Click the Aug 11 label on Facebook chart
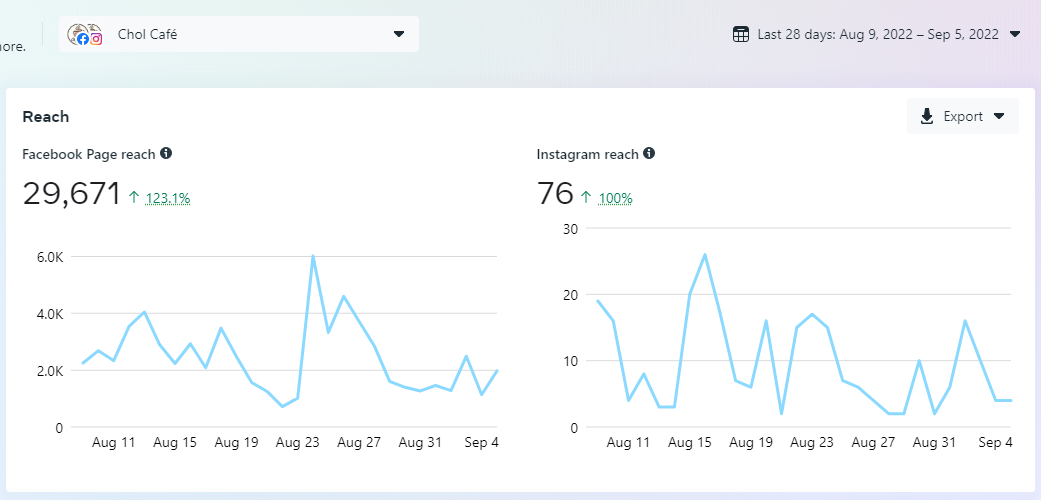The image size is (1041, 500). 113,442
